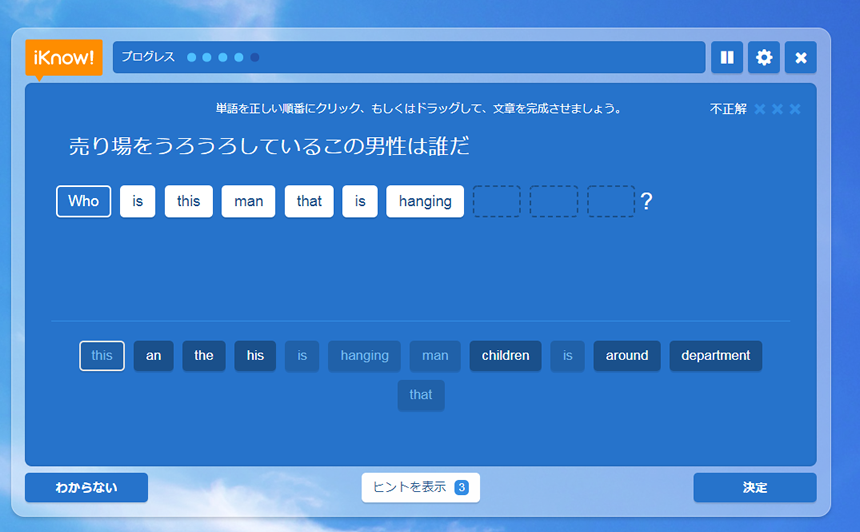Click the わからない button
The width and height of the screenshot is (860, 532).
click(x=86, y=488)
